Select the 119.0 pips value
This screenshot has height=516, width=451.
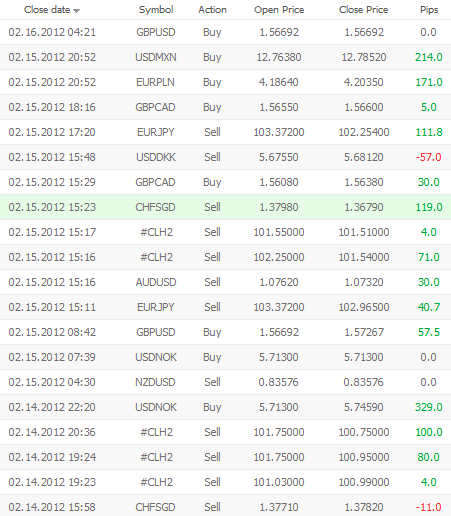pos(429,207)
